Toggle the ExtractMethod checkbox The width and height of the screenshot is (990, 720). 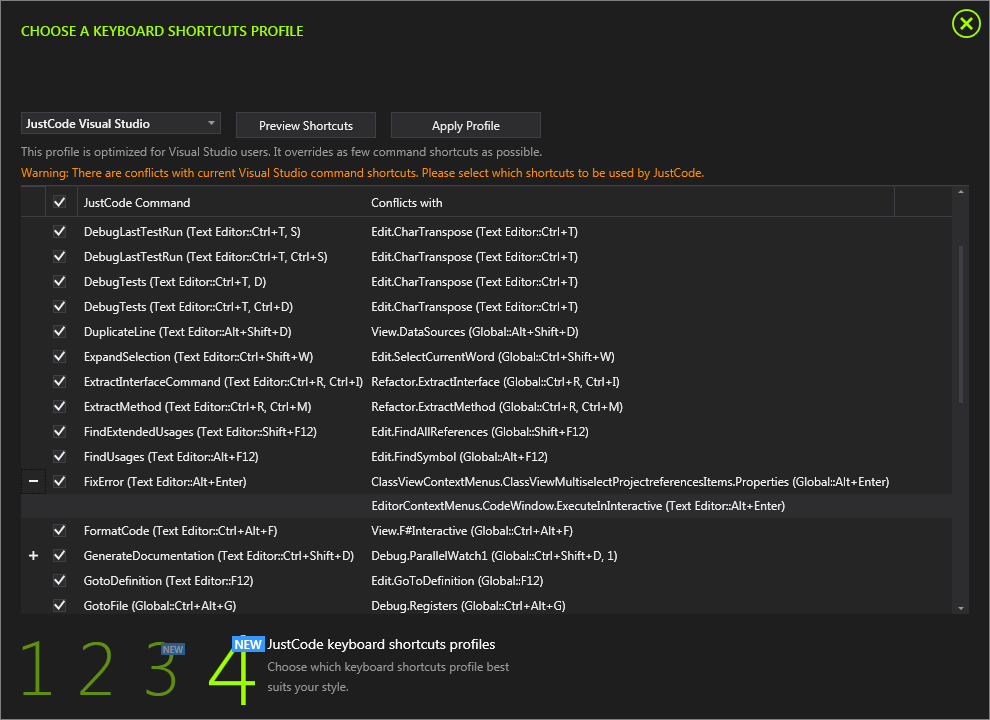click(60, 406)
